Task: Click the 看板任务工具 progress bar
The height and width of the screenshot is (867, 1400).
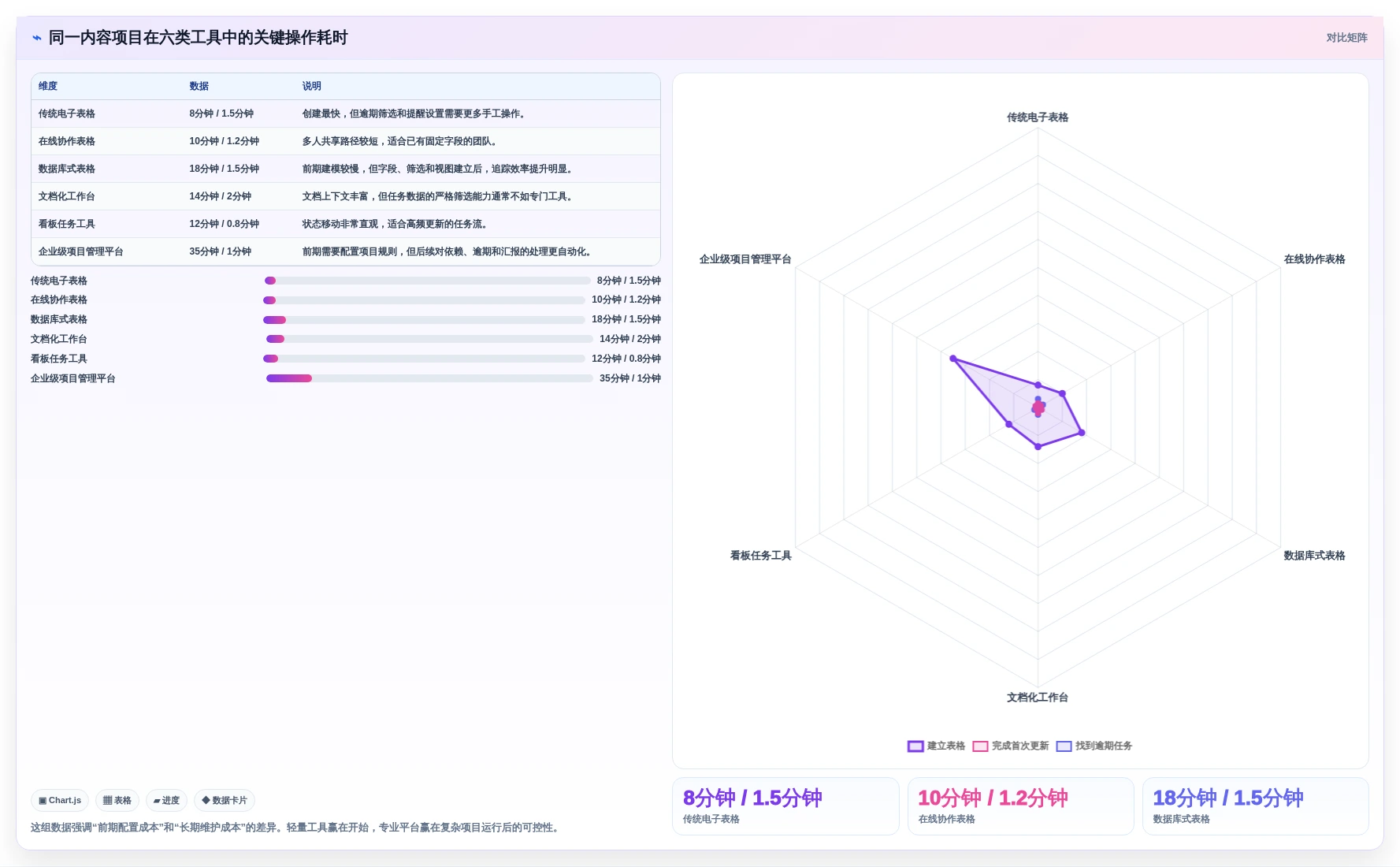Action: [424, 359]
